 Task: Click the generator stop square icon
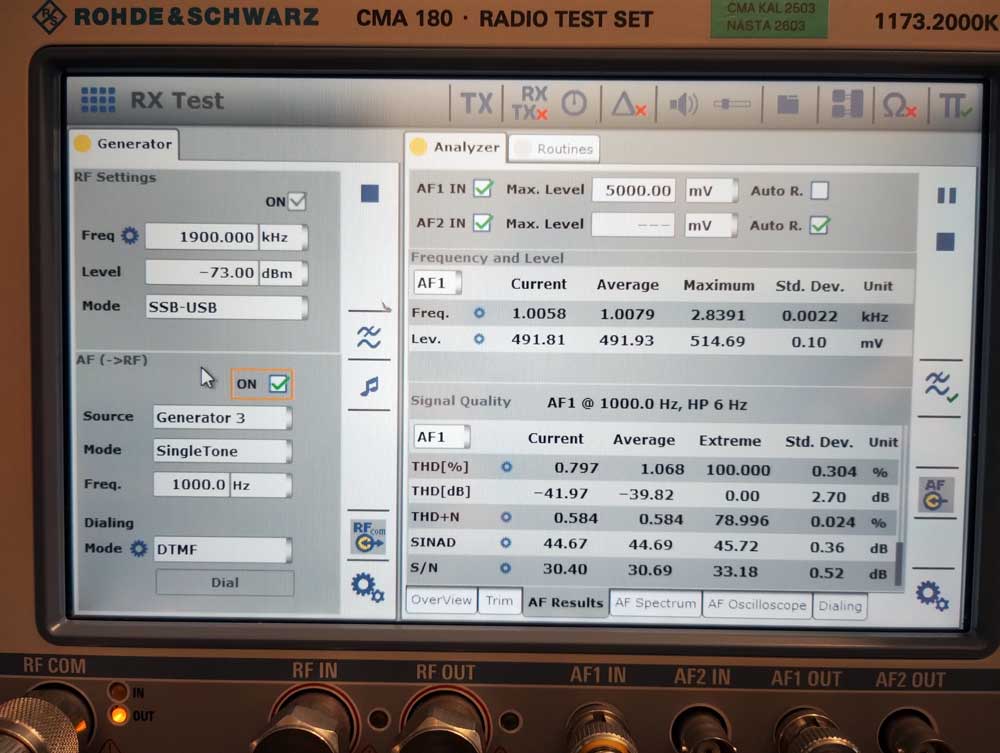click(369, 193)
